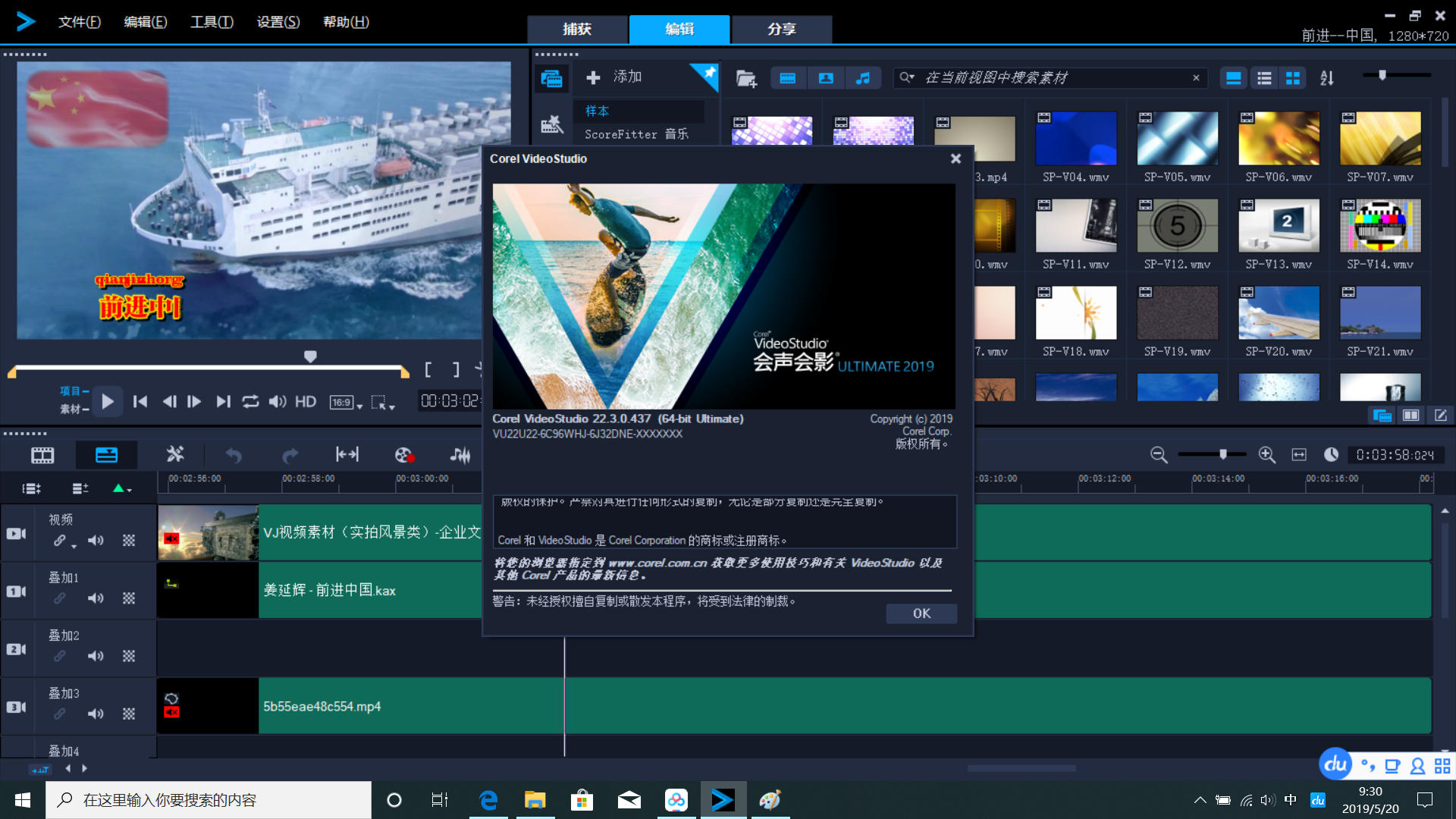Screen dimensions: 1456x819
Task: Click the redo arrow in timeline toolbar
Action: pos(290,455)
